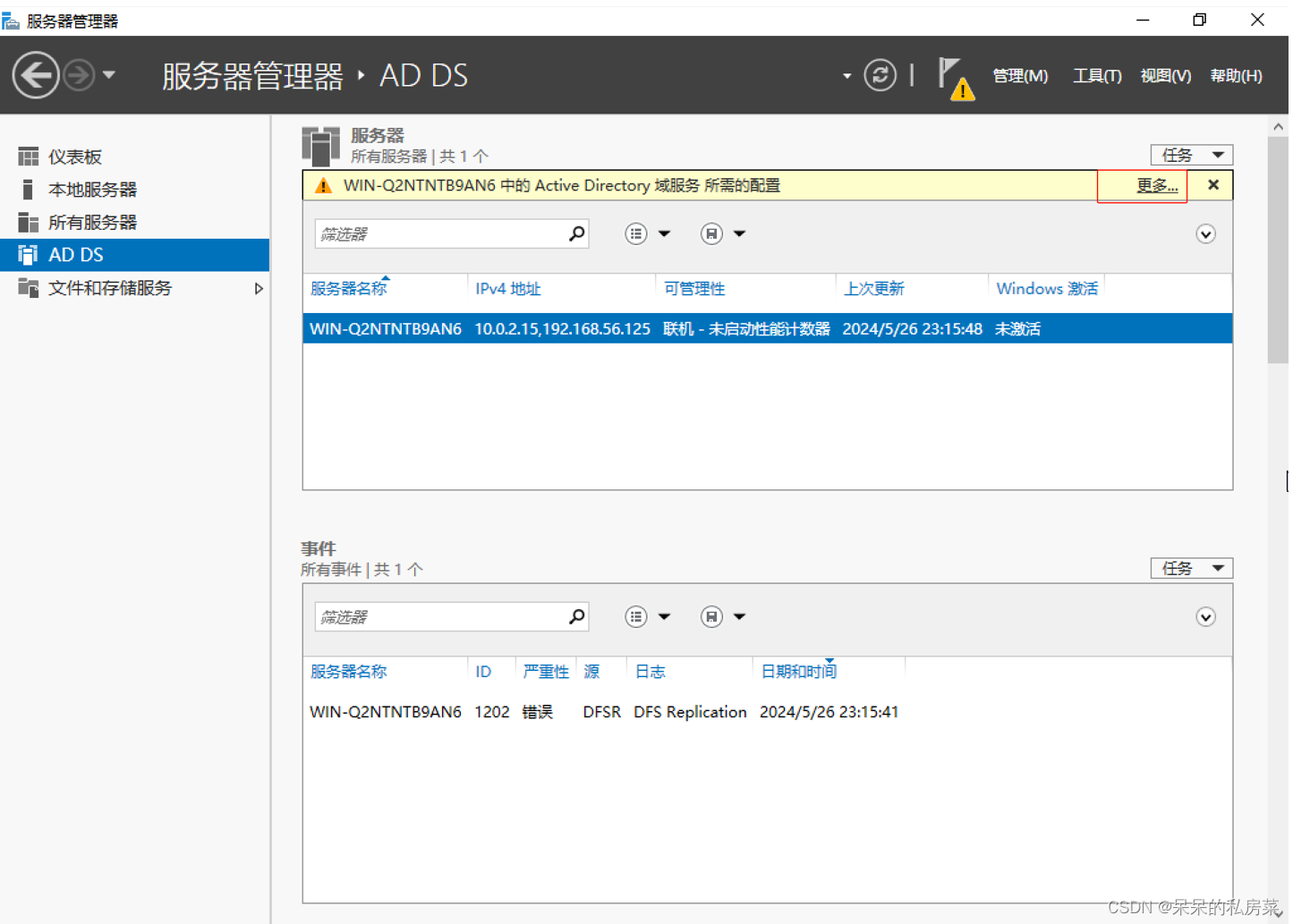Viewport: 1293px width, 924px height.
Task: Select 仪表板 in the sidebar
Action: tap(134, 157)
